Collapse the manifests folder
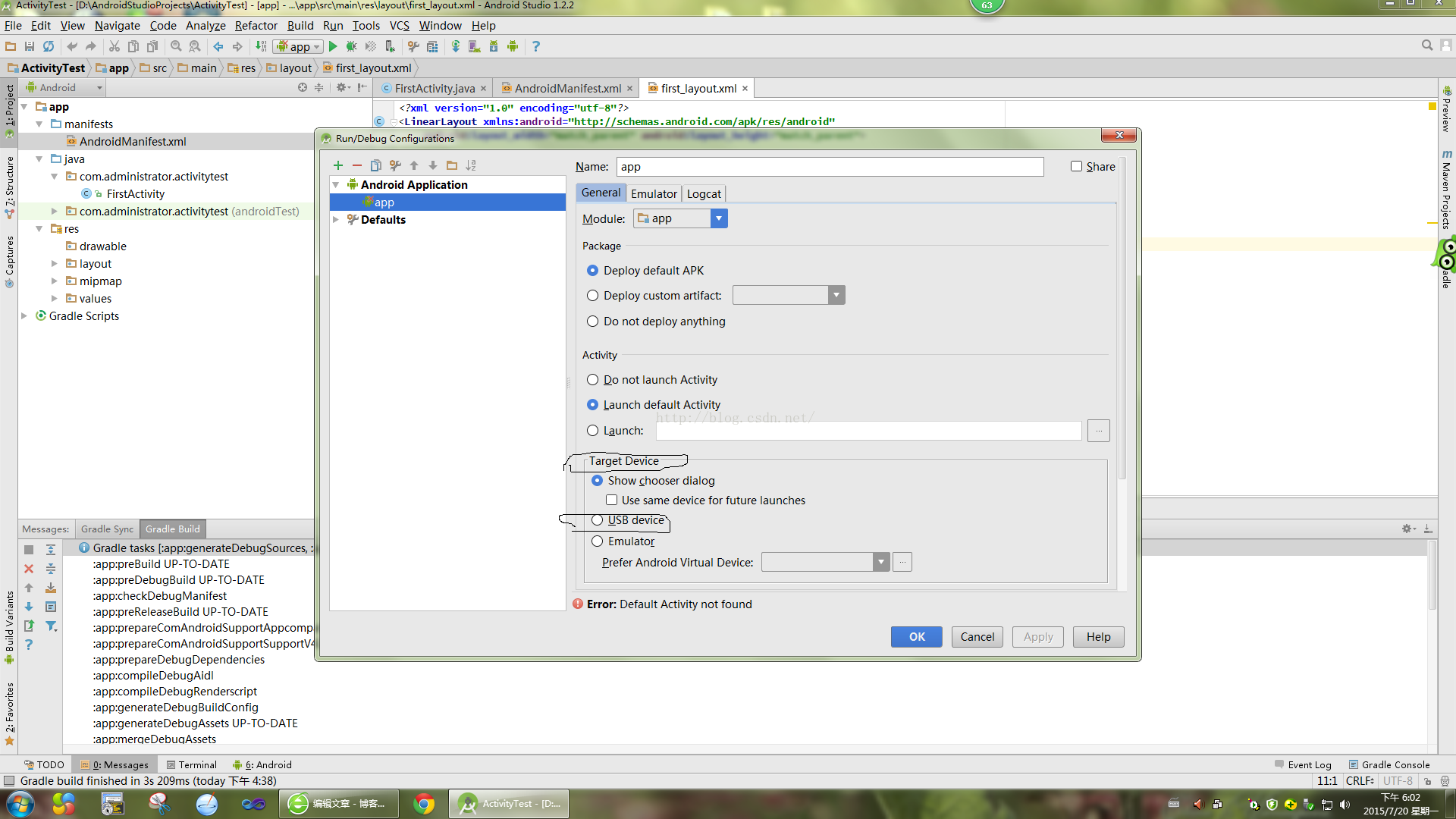The image size is (1456, 819). [39, 124]
